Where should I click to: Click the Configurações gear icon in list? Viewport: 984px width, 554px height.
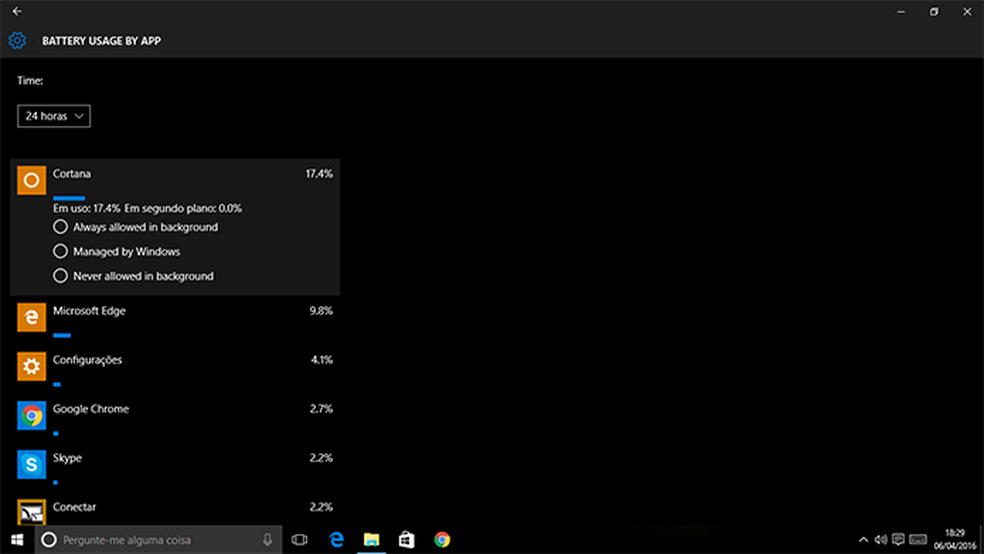click(31, 366)
